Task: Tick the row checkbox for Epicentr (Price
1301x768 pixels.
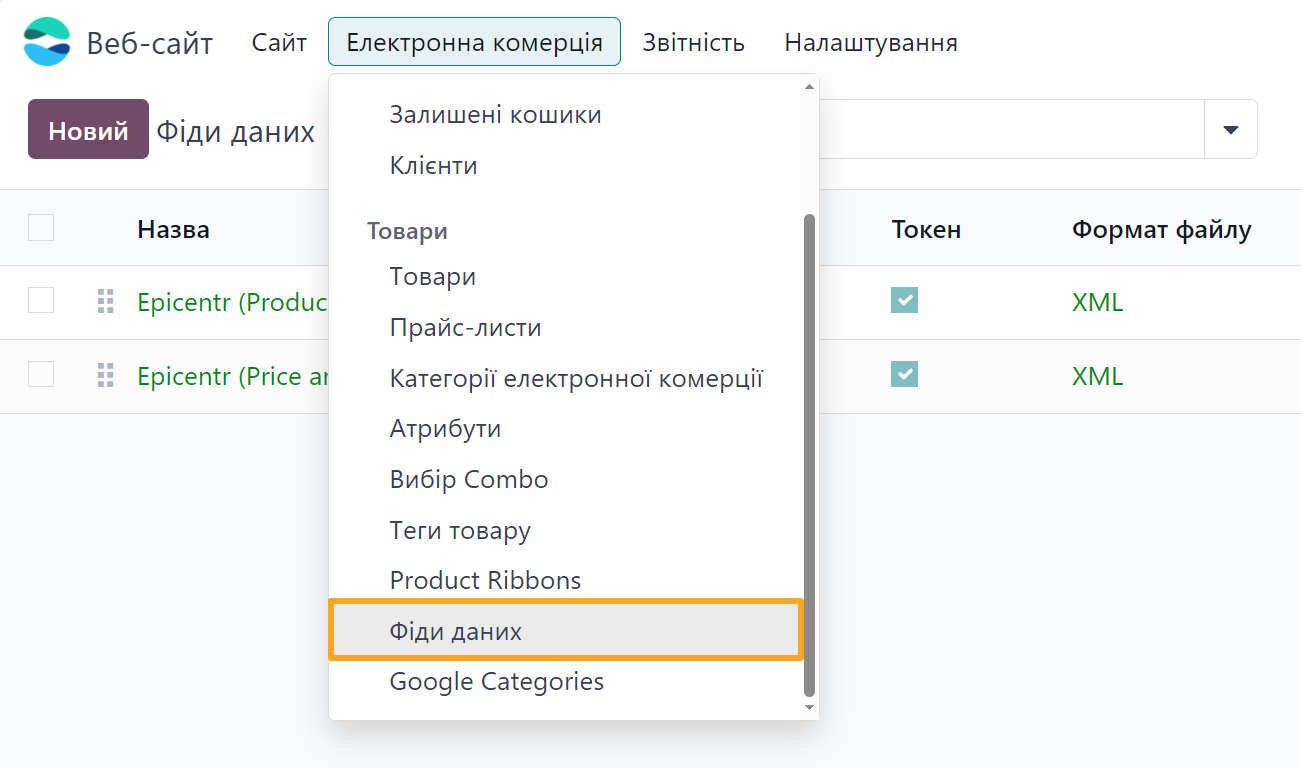Action: point(41,374)
